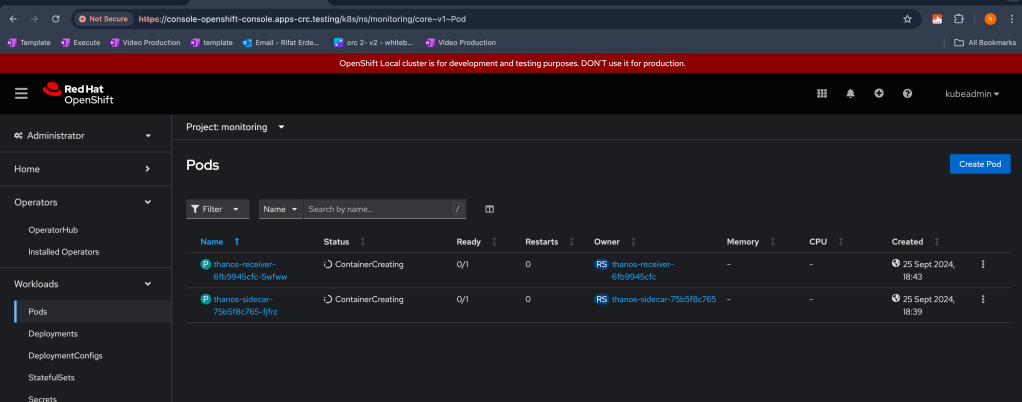Open the lowercase template bookmark
The height and width of the screenshot is (402, 1022).
212,42
